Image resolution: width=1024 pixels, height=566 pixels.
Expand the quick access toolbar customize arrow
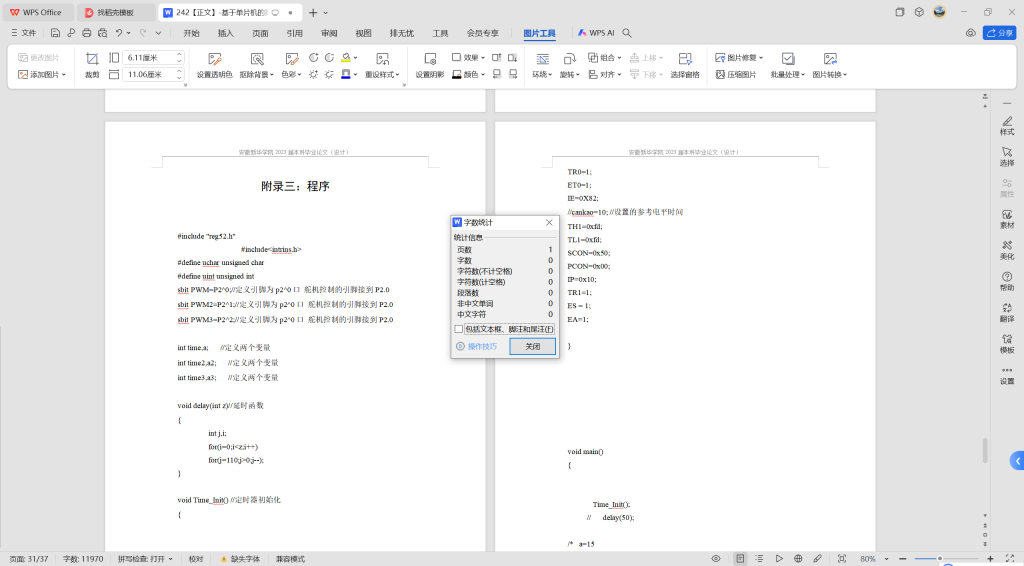tap(159, 33)
